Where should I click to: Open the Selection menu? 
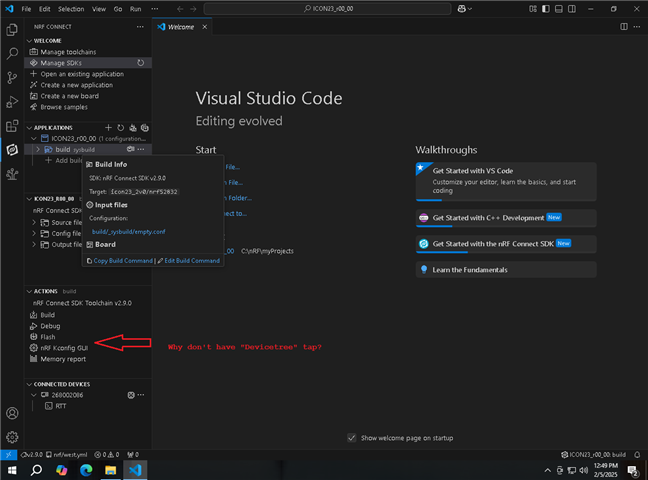pyautogui.click(x=71, y=9)
